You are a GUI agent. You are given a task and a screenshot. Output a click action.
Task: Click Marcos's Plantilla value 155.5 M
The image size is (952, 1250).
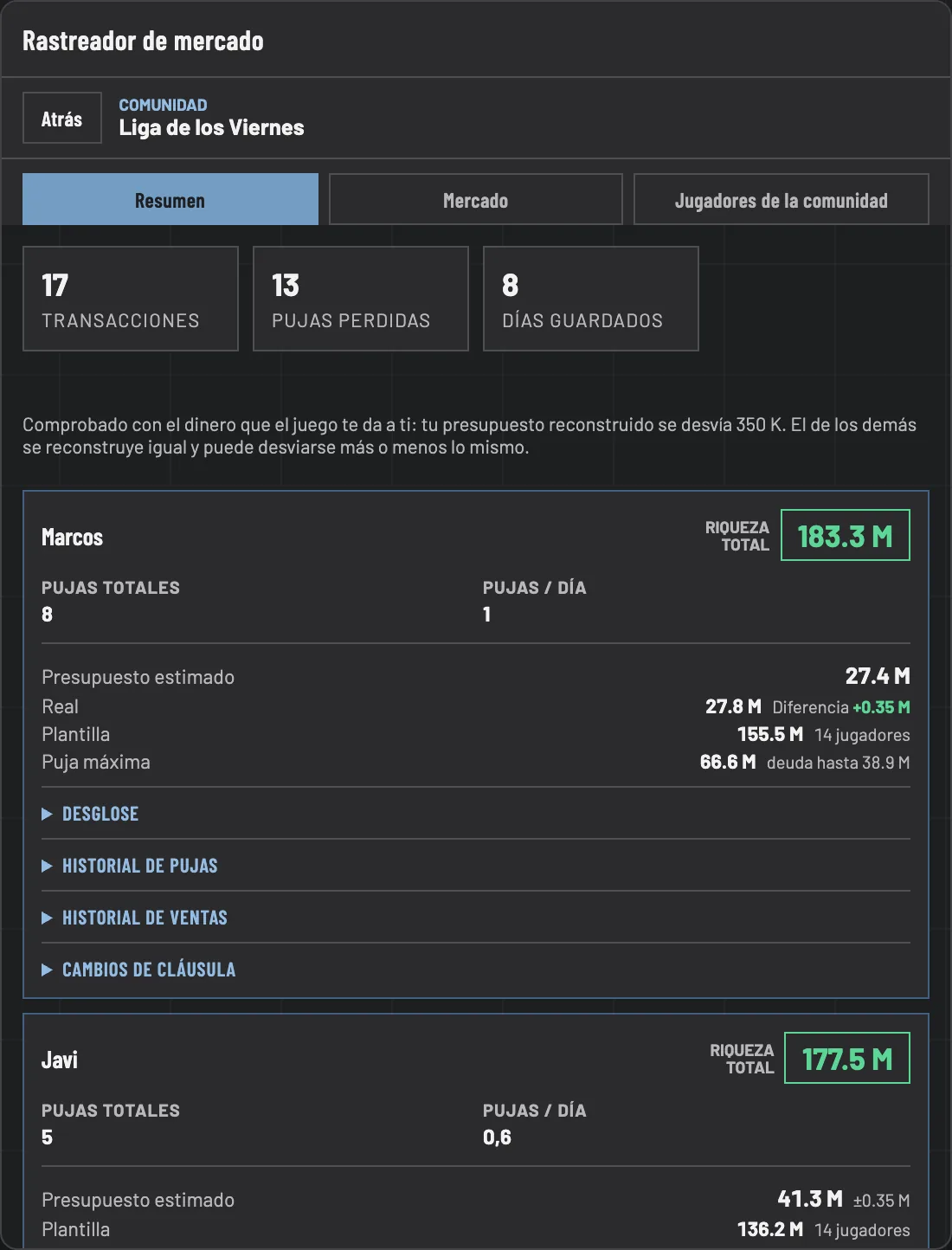point(770,734)
